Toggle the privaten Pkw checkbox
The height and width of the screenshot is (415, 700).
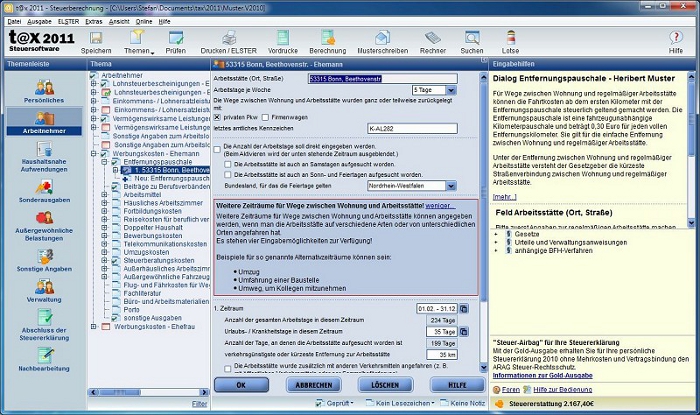click(217, 117)
